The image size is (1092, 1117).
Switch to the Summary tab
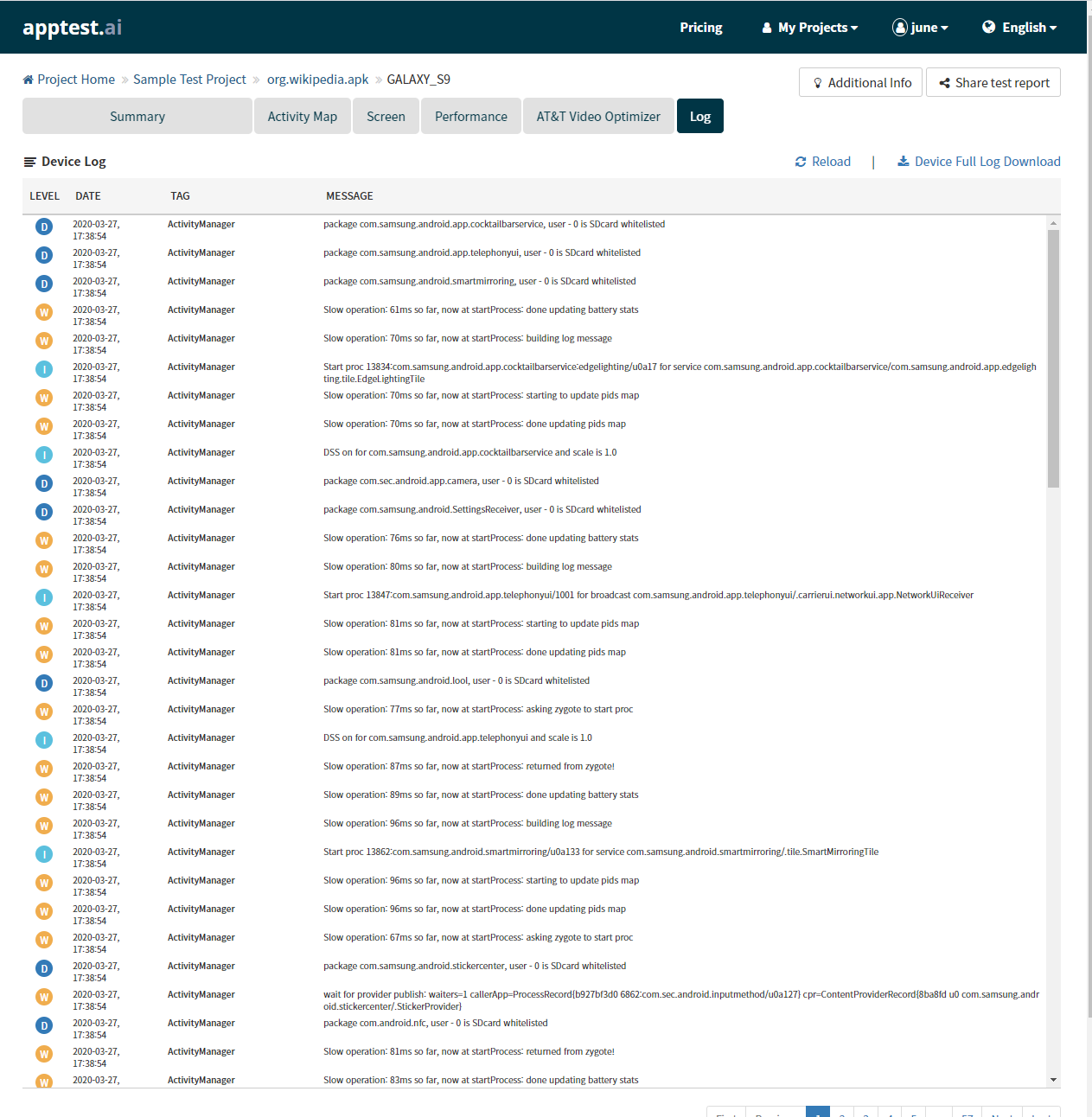(137, 116)
